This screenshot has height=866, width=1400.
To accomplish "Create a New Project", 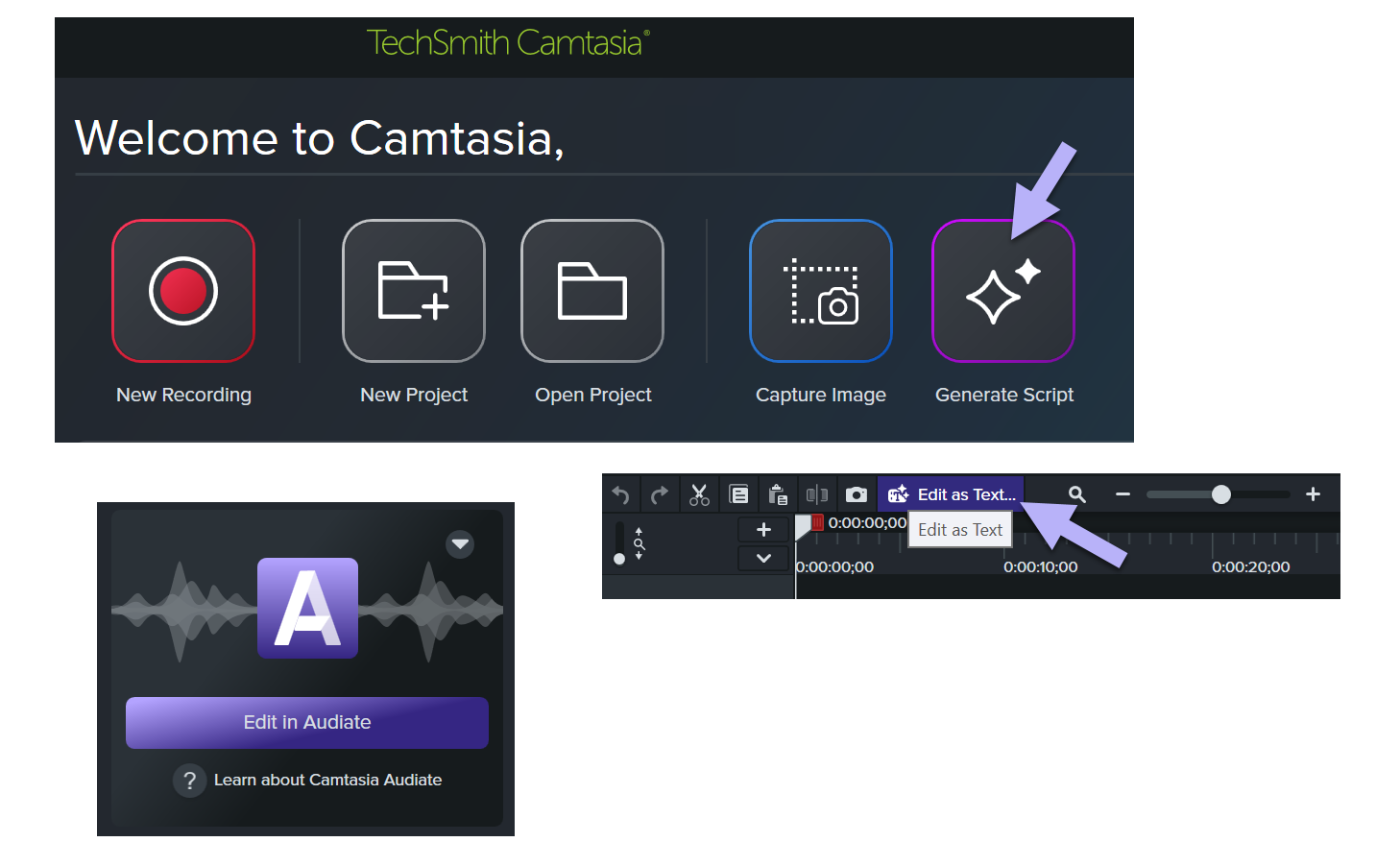I will pyautogui.click(x=414, y=291).
